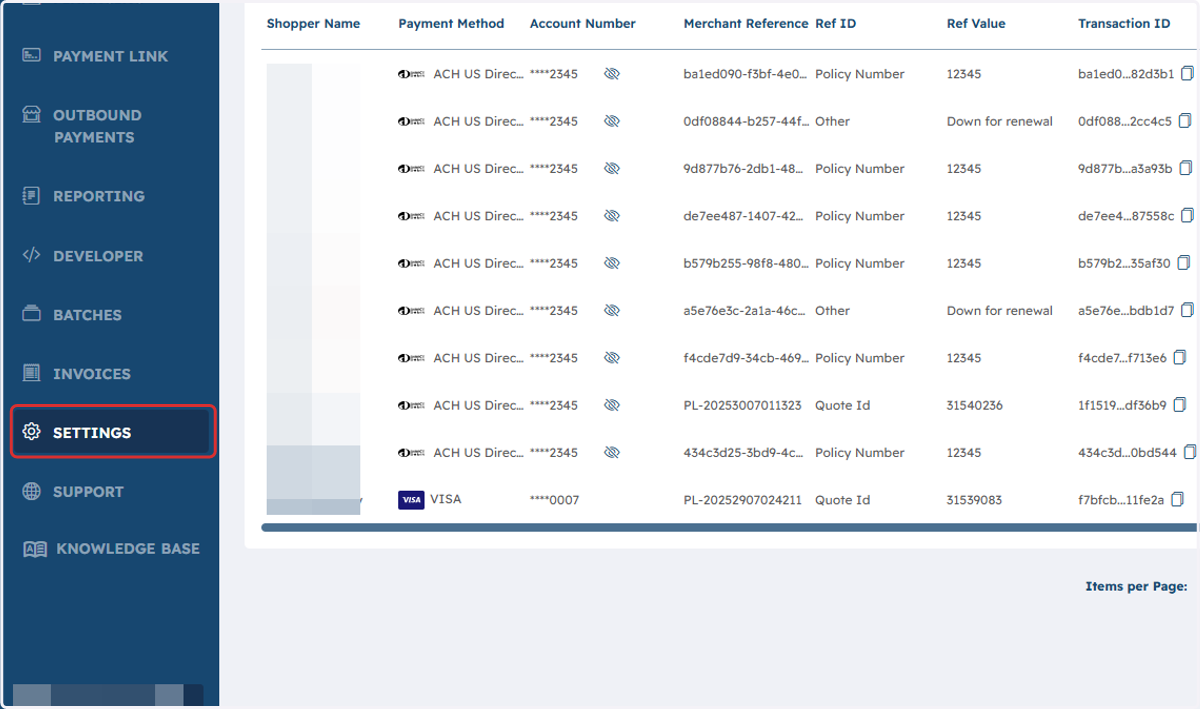The width and height of the screenshot is (1200, 709).
Task: Click ACH logo in the ba1ed090 row
Action: point(411,74)
